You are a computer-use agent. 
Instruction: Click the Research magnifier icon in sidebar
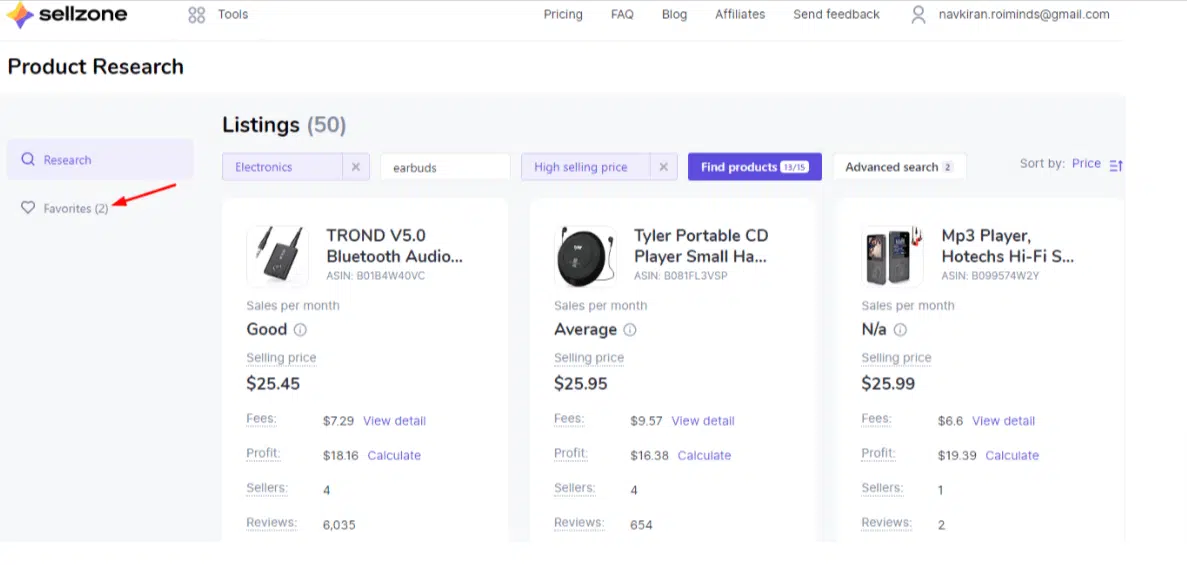[x=28, y=160]
